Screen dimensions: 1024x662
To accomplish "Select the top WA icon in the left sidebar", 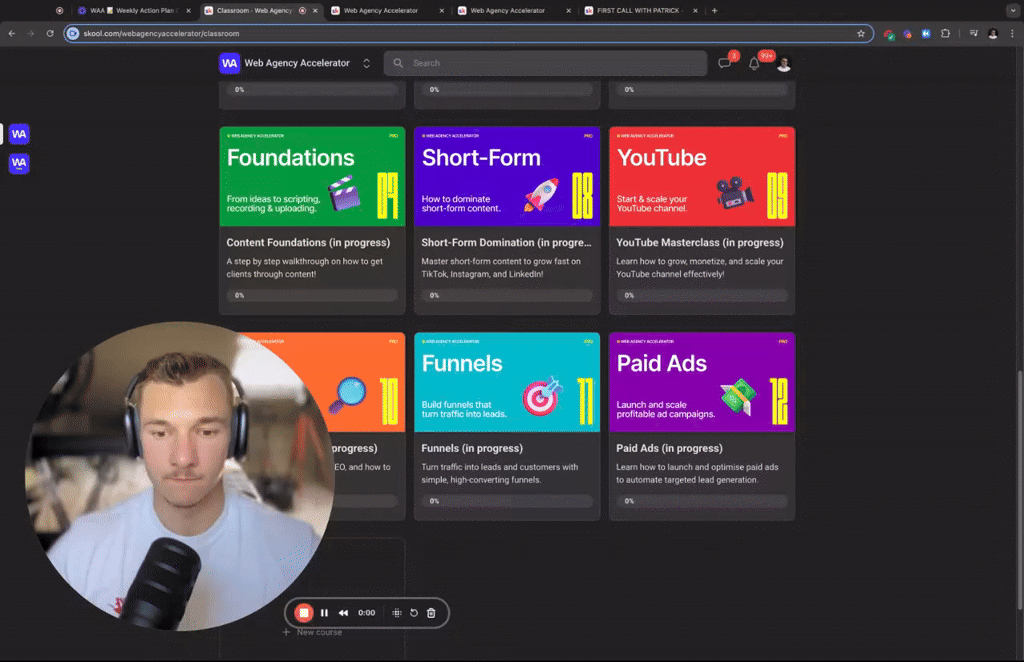I will 18,133.
